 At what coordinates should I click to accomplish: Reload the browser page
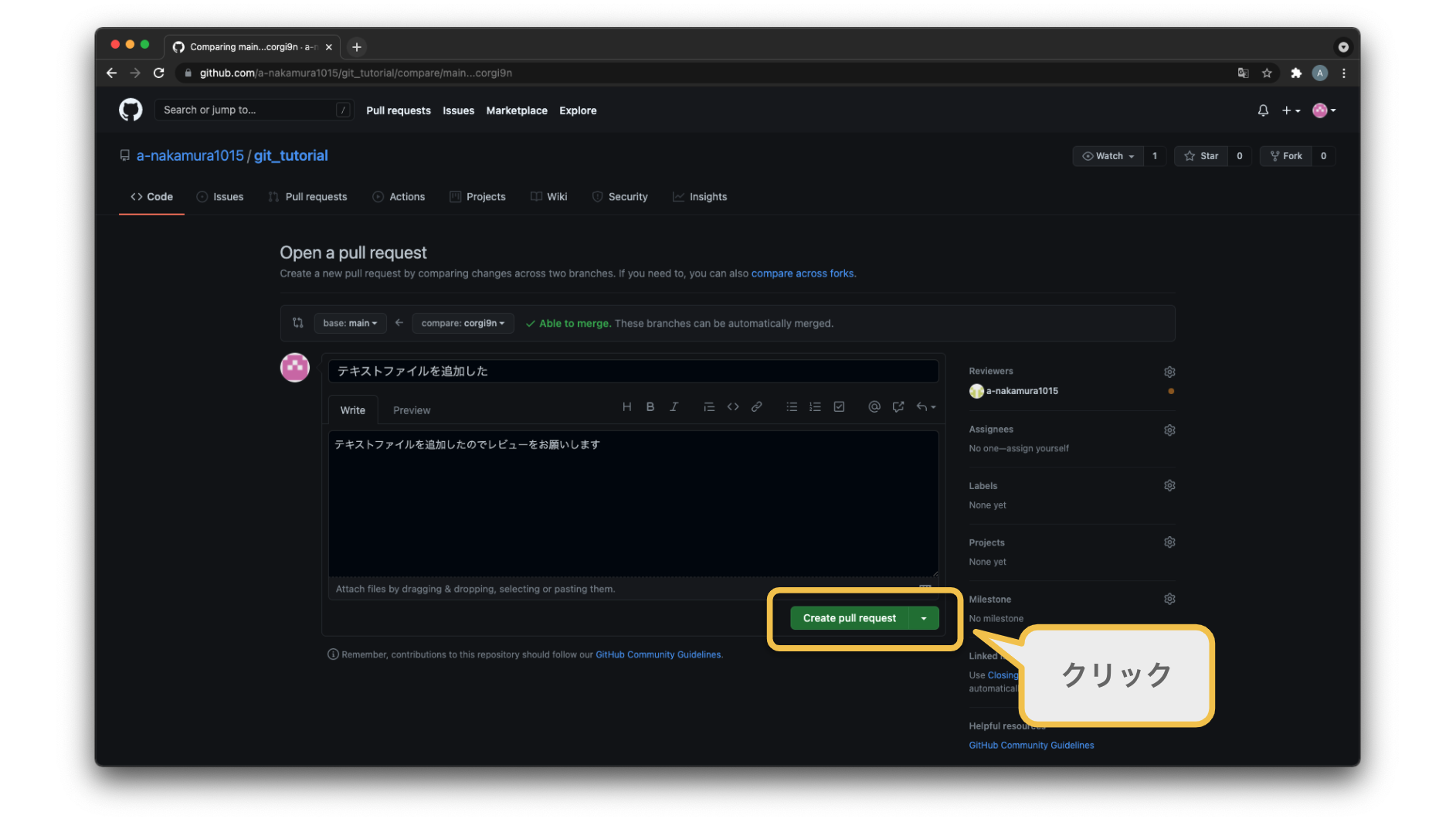point(159,73)
